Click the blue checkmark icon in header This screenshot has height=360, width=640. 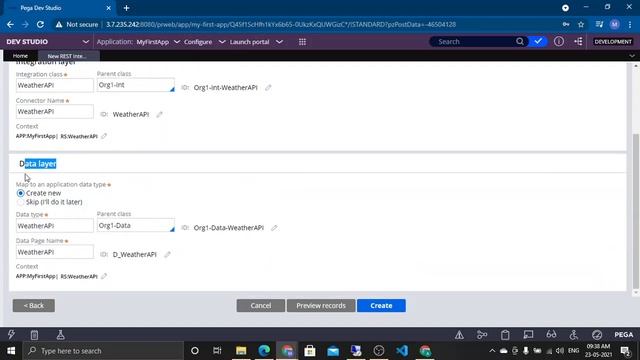[538, 41]
